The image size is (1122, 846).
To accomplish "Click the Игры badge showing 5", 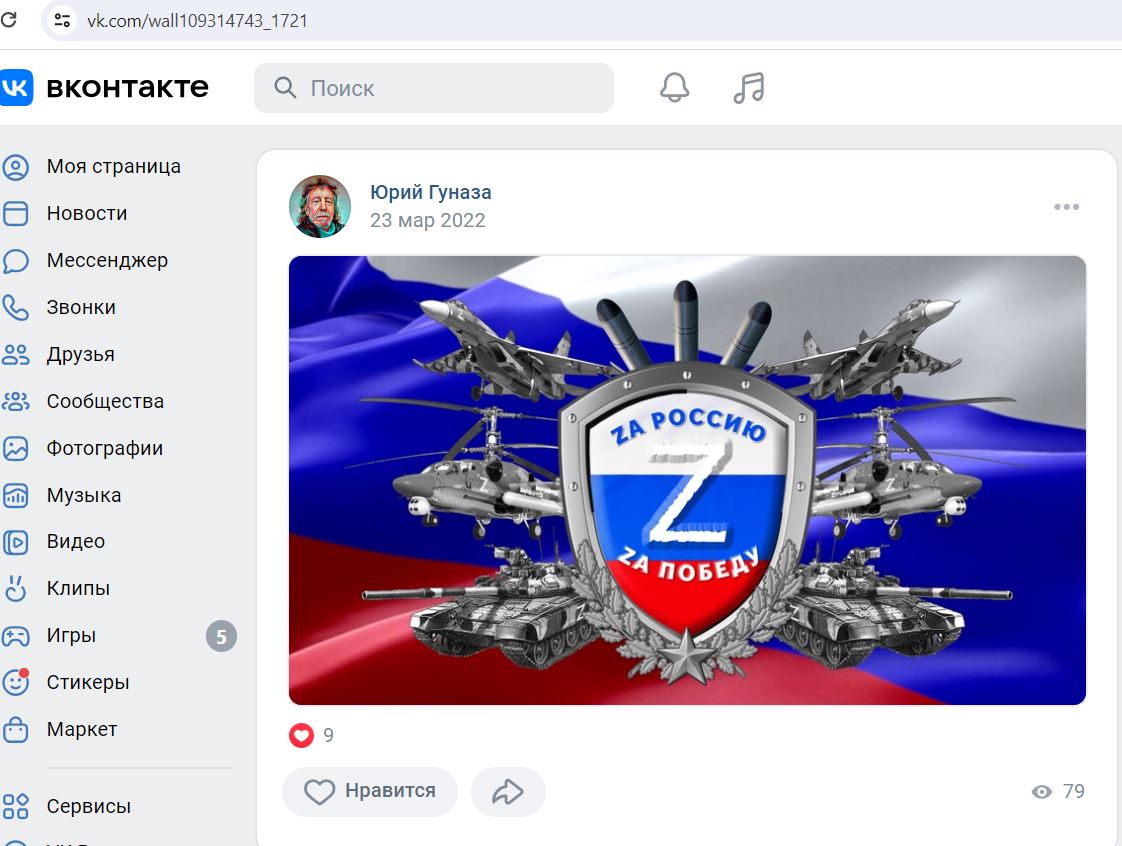I will coord(221,636).
